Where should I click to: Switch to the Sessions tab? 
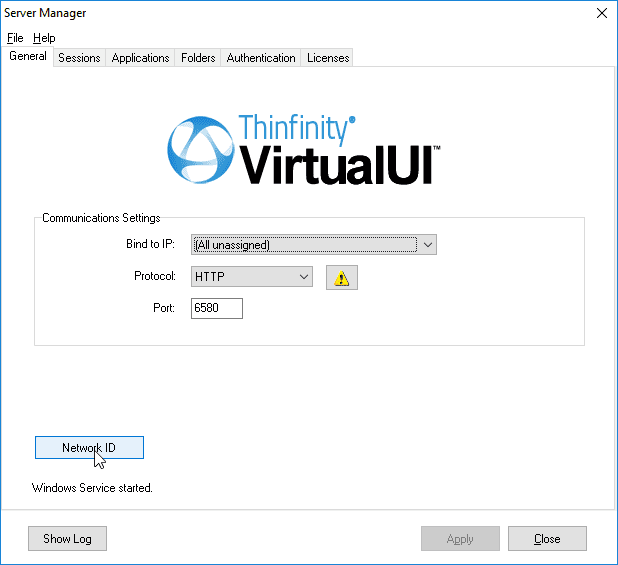pos(79,58)
